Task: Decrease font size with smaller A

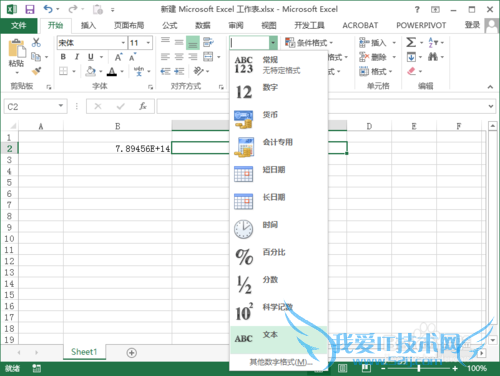Action: click(x=133, y=57)
